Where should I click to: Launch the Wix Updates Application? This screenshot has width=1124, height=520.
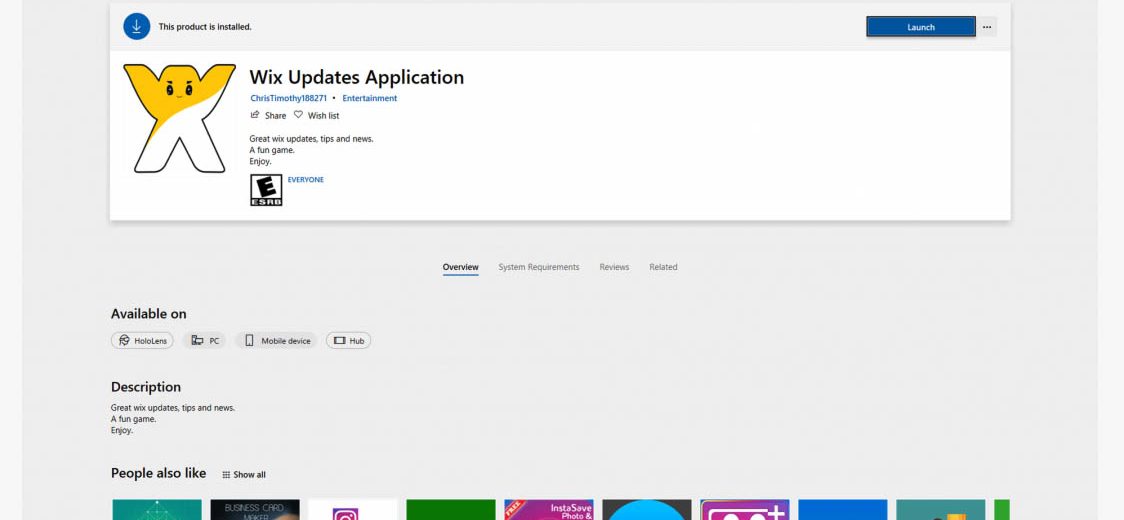coord(920,27)
